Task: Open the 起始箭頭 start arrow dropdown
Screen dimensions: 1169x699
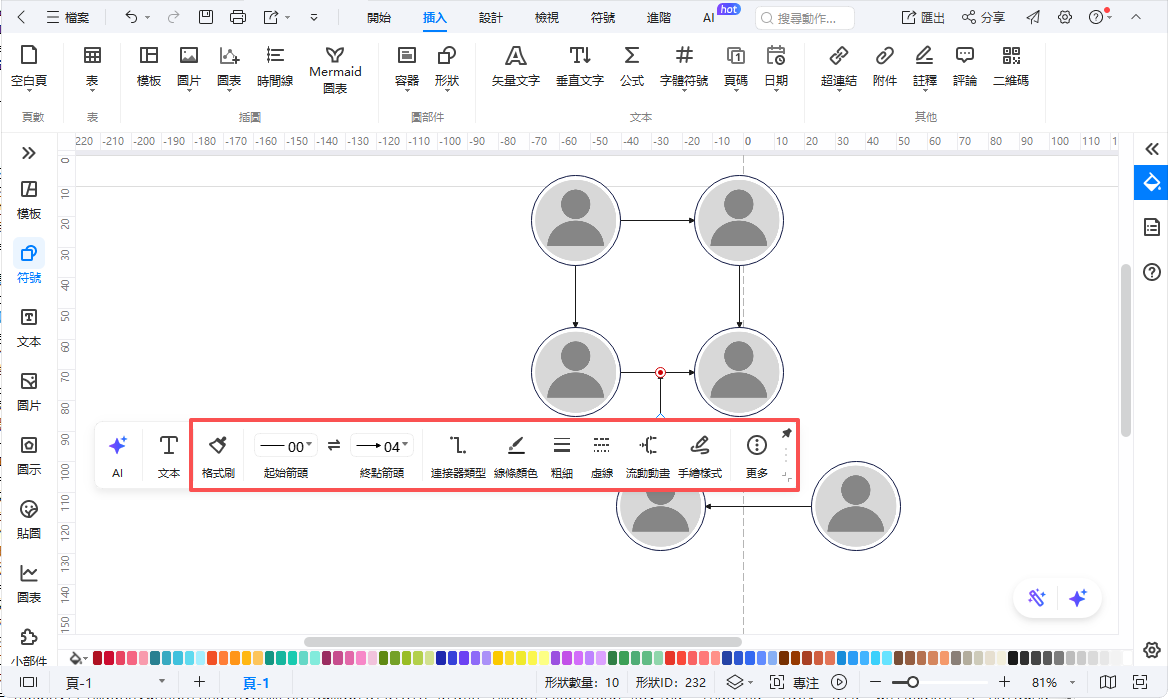Action: (x=285, y=446)
